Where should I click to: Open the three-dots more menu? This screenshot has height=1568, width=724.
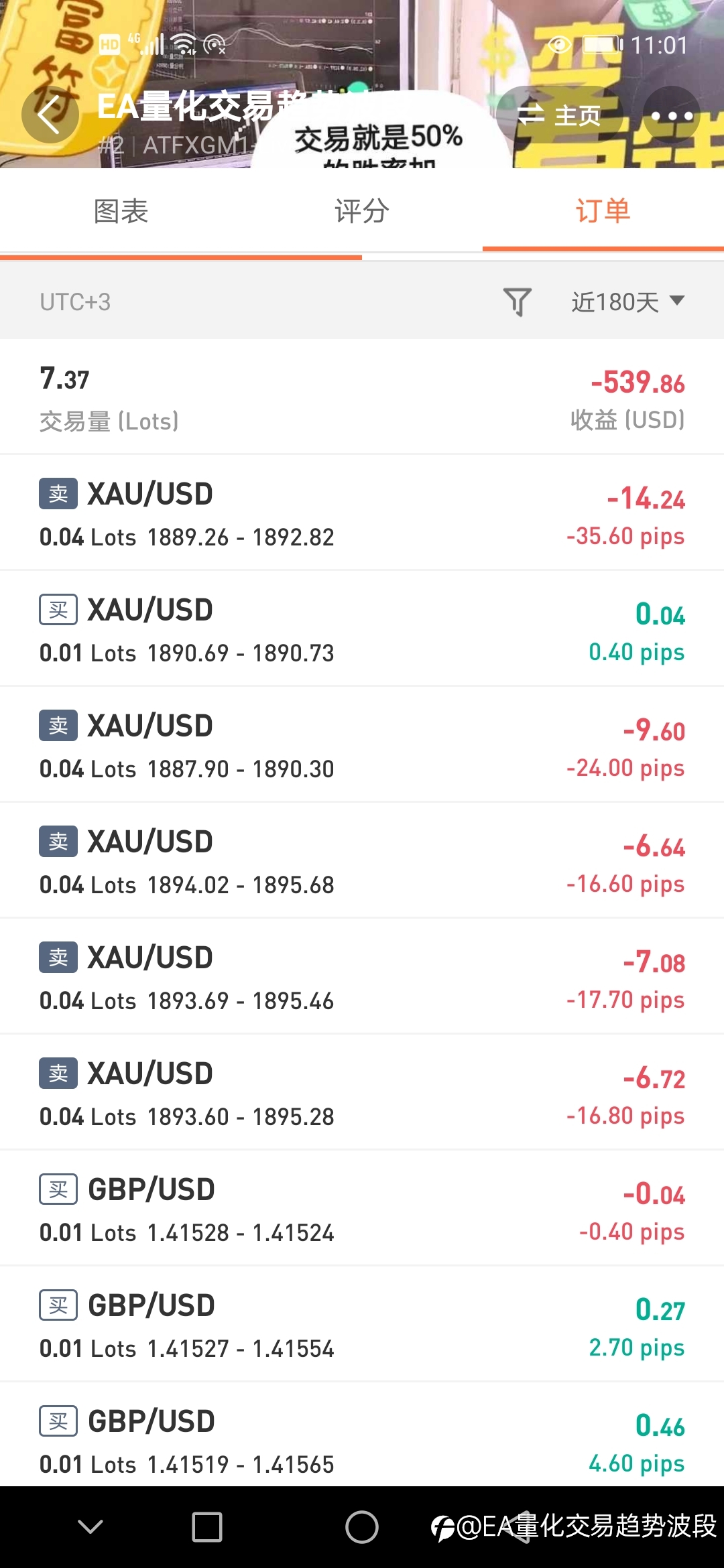671,115
